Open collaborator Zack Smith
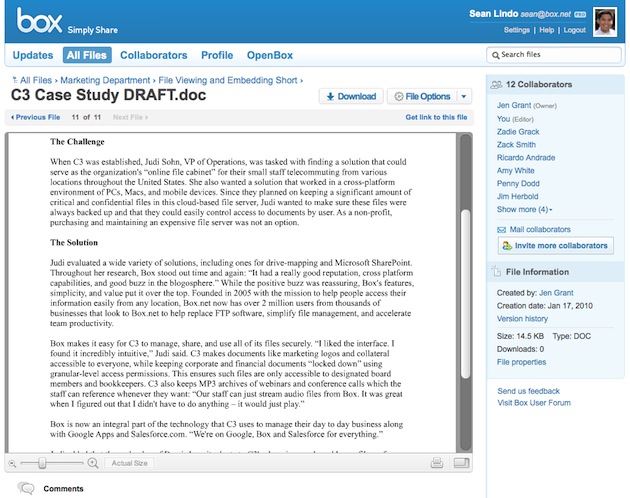The width and height of the screenshot is (630, 498). 516,145
